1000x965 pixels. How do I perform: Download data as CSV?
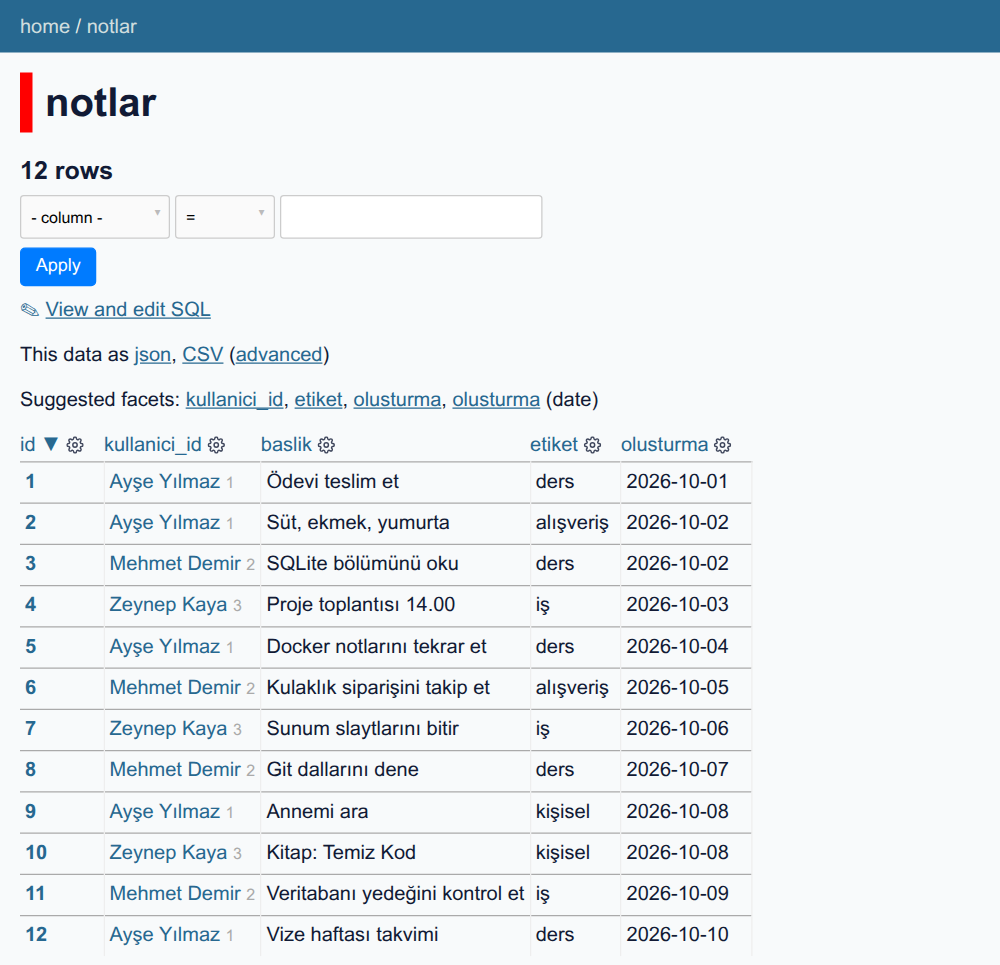(x=203, y=355)
